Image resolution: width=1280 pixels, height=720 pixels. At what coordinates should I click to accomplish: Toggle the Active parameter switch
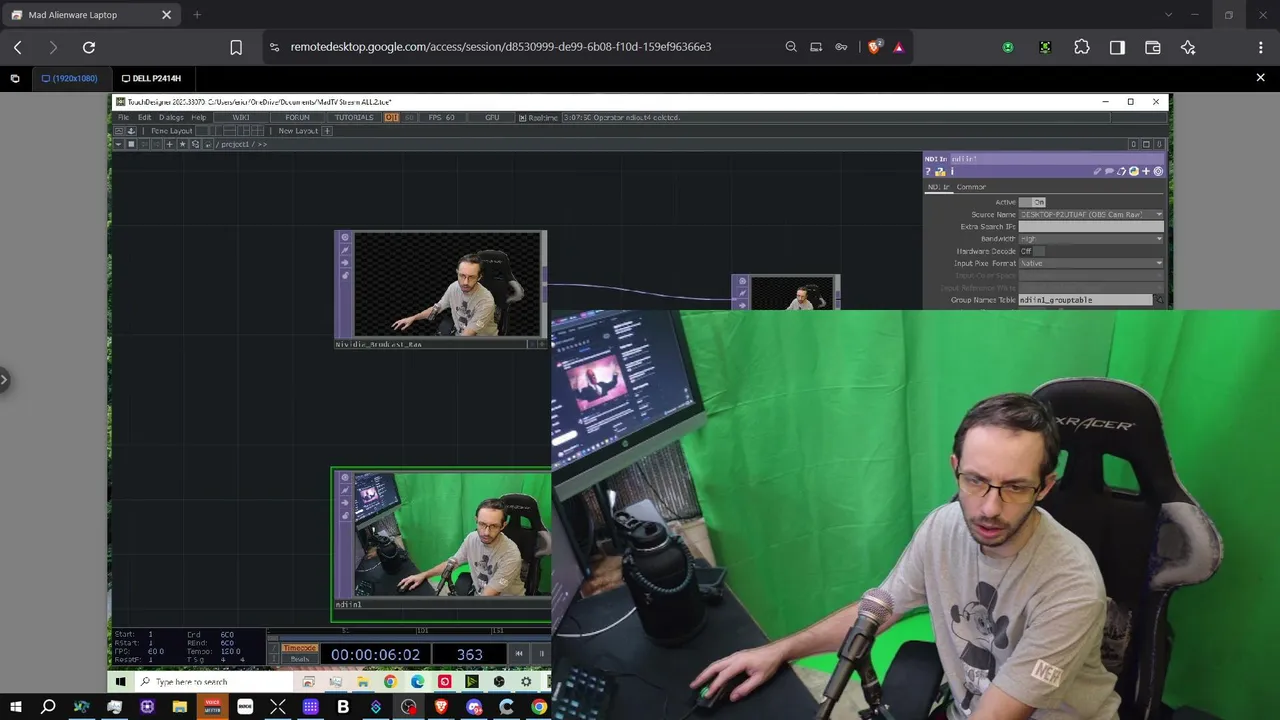point(1032,202)
